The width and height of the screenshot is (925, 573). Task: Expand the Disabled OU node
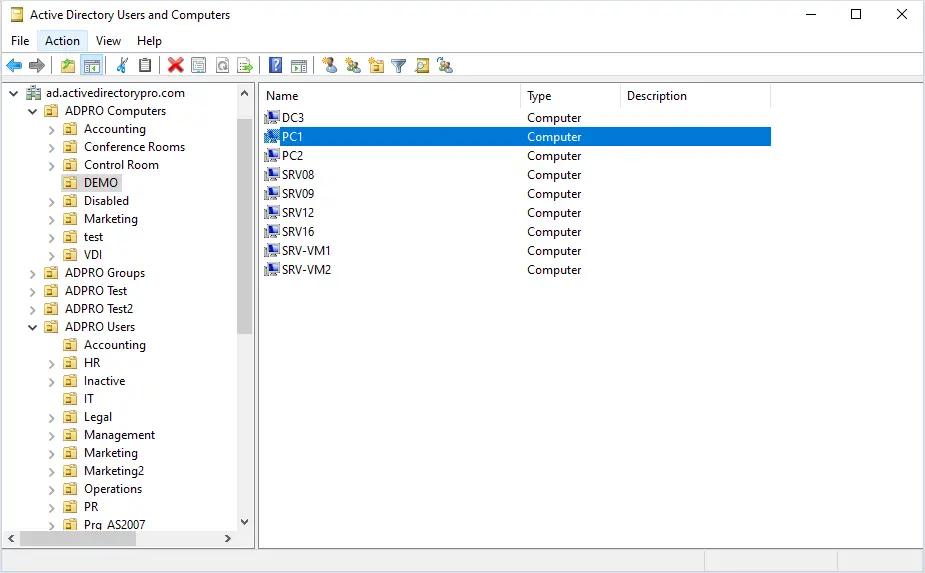point(51,201)
